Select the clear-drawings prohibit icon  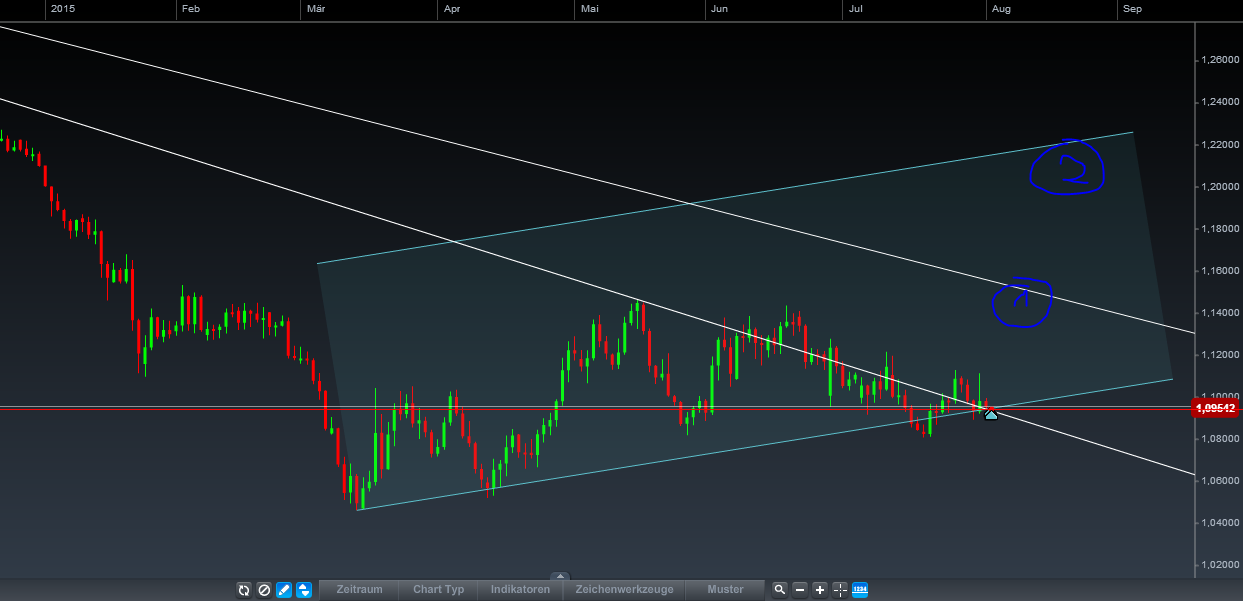pos(264,589)
